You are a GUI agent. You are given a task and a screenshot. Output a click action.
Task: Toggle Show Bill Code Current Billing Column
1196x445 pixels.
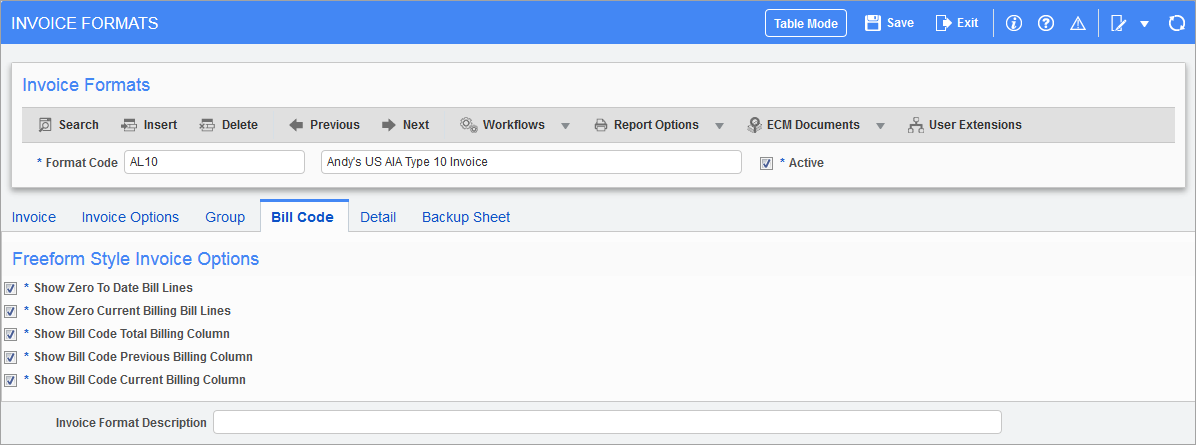pyautogui.click(x=10, y=380)
